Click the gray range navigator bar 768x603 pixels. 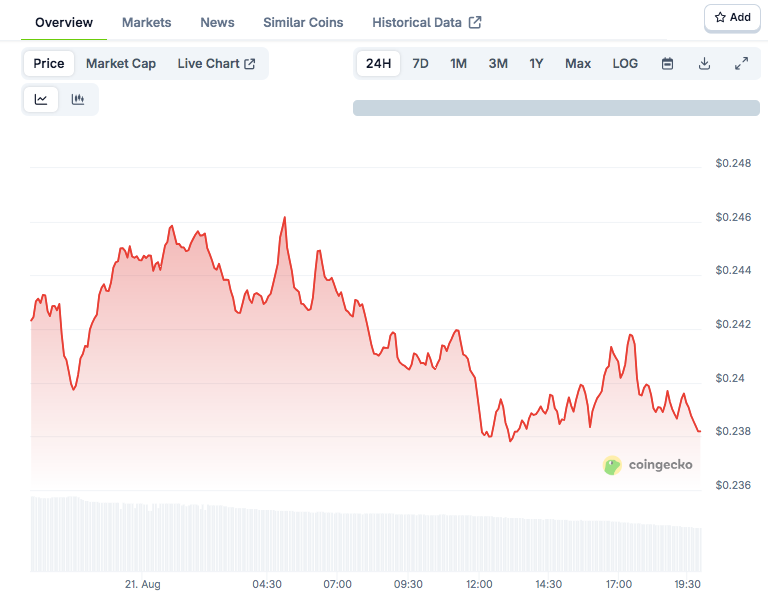[x=556, y=108]
